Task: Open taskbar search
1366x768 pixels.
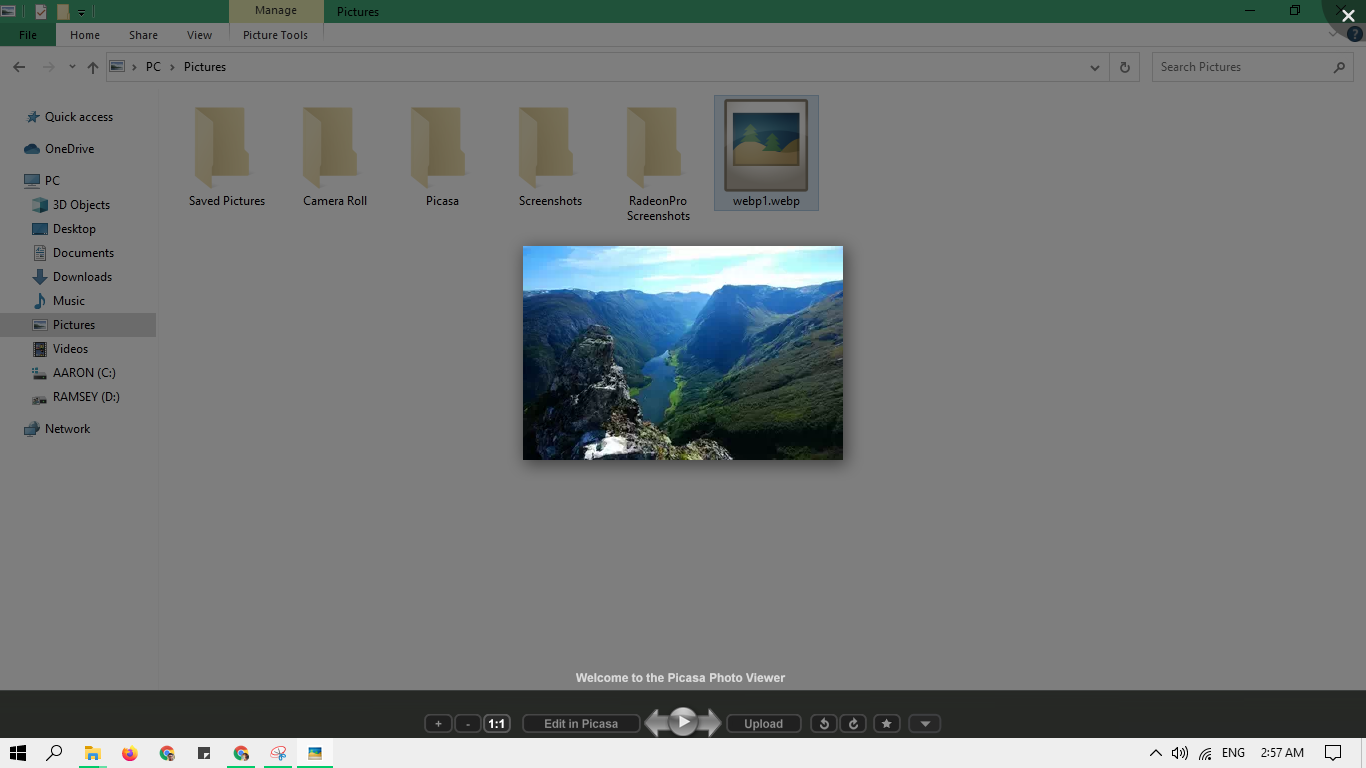Action: (55, 753)
